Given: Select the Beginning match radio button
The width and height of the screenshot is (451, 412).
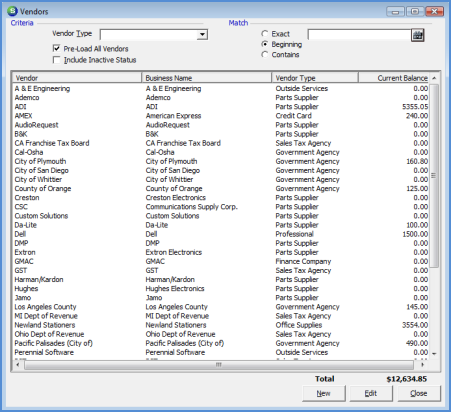Looking at the screenshot, I should [265, 44].
